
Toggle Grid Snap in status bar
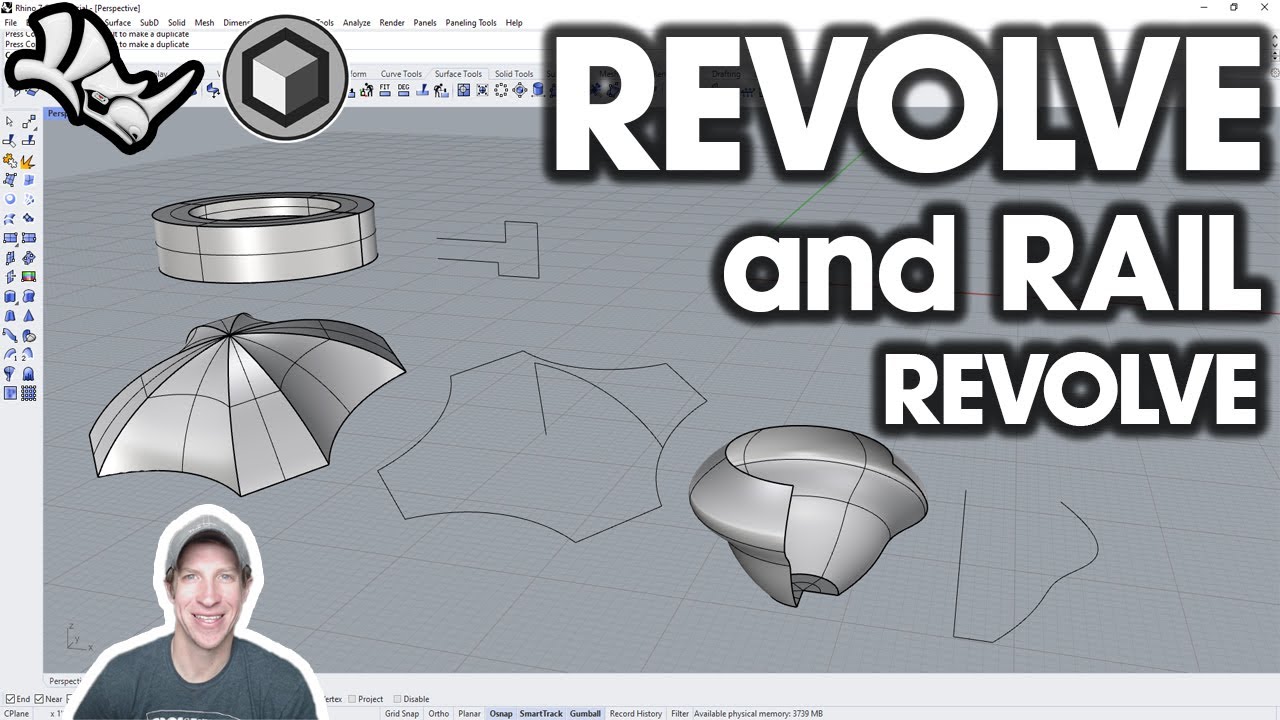click(402, 713)
